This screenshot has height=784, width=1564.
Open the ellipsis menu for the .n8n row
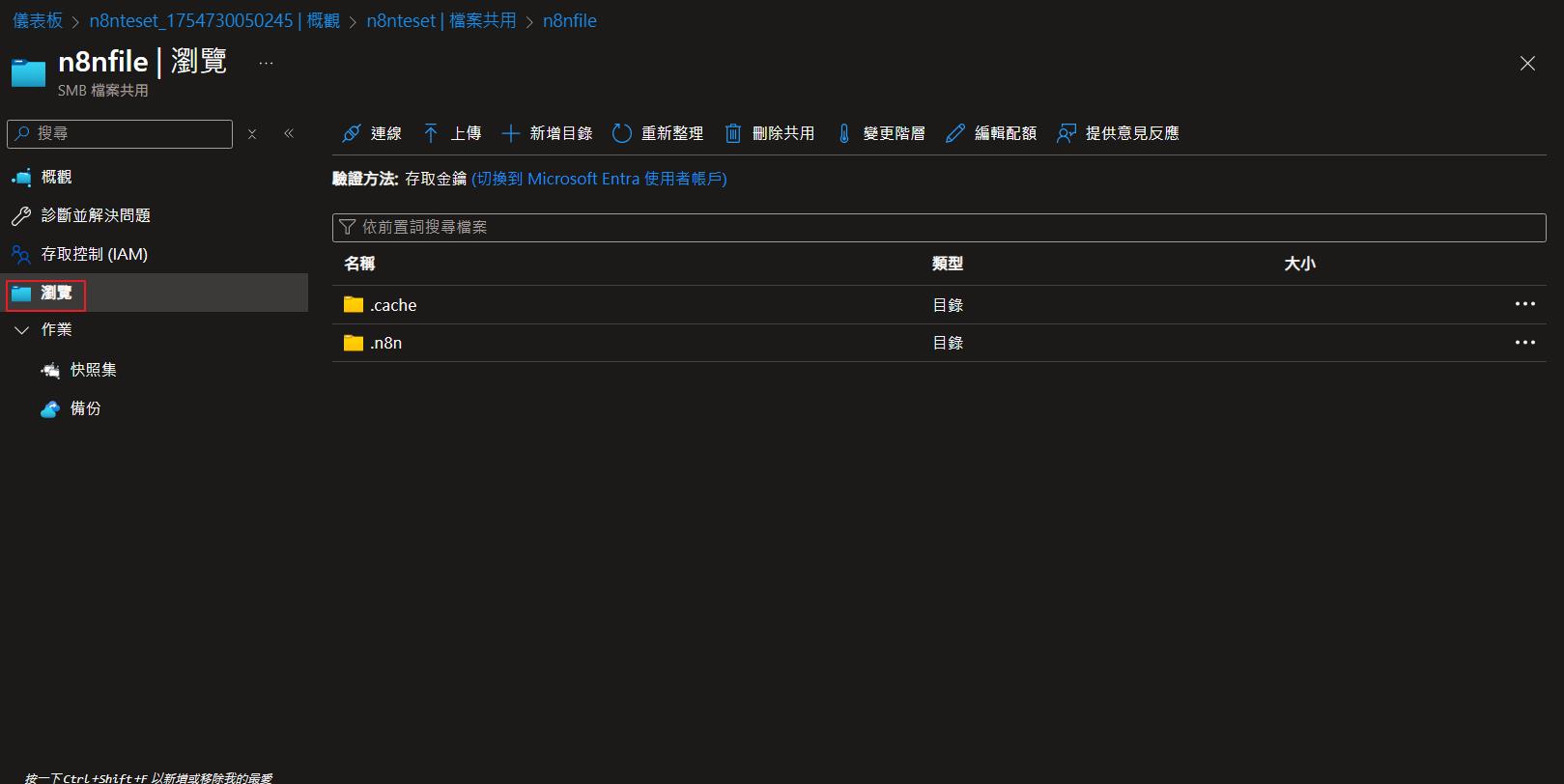[x=1525, y=342]
